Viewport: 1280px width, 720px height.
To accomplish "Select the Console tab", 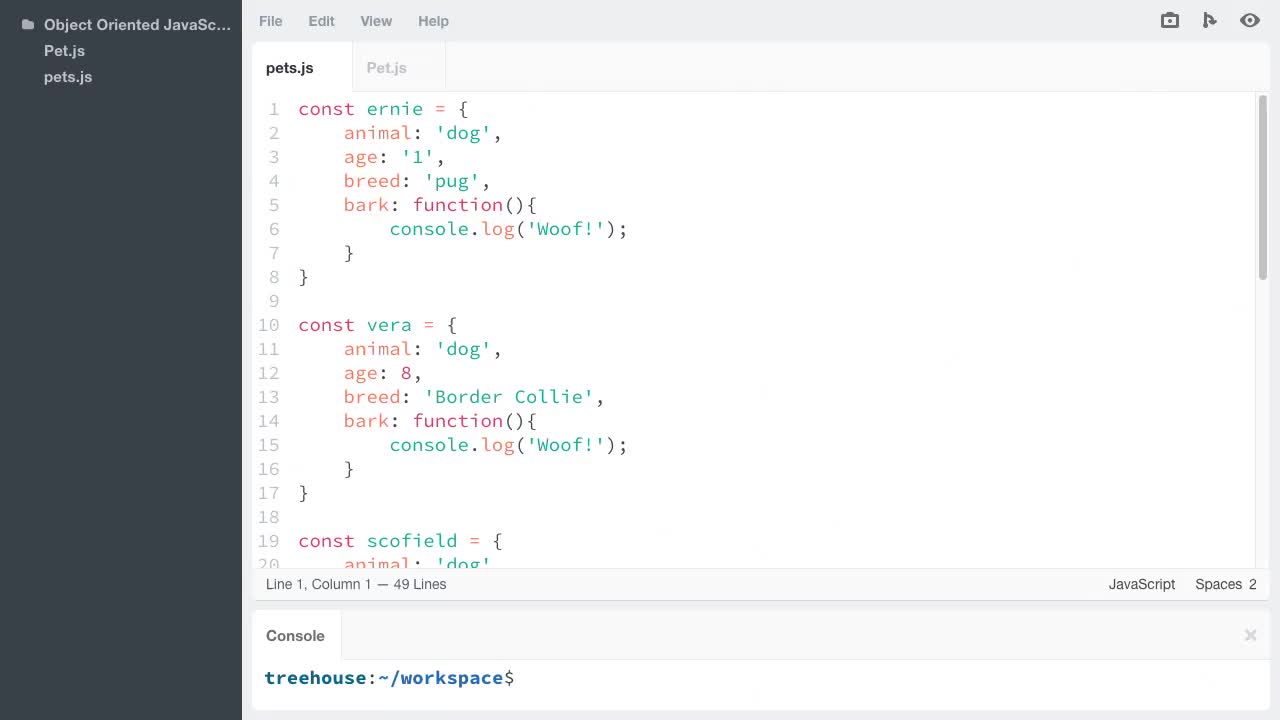I will tap(295, 635).
